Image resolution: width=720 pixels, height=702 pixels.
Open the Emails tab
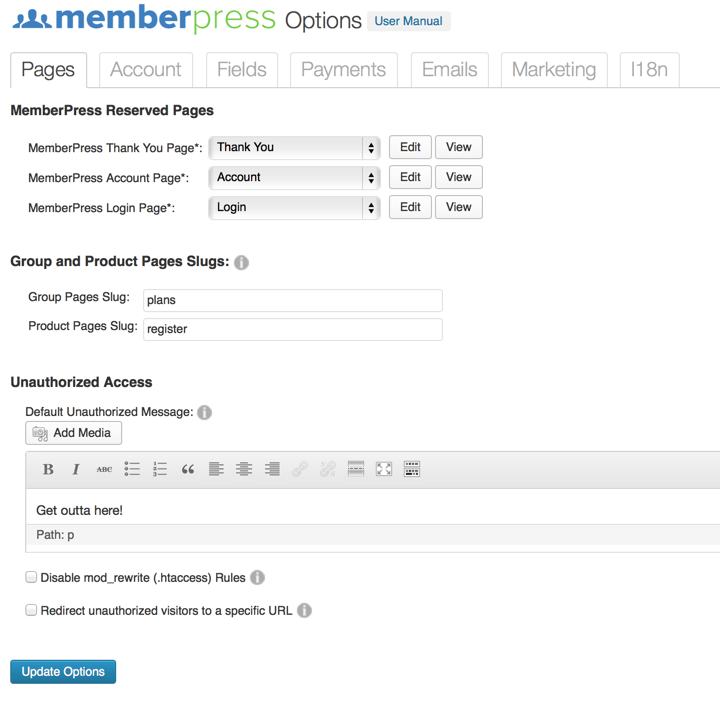coord(450,70)
